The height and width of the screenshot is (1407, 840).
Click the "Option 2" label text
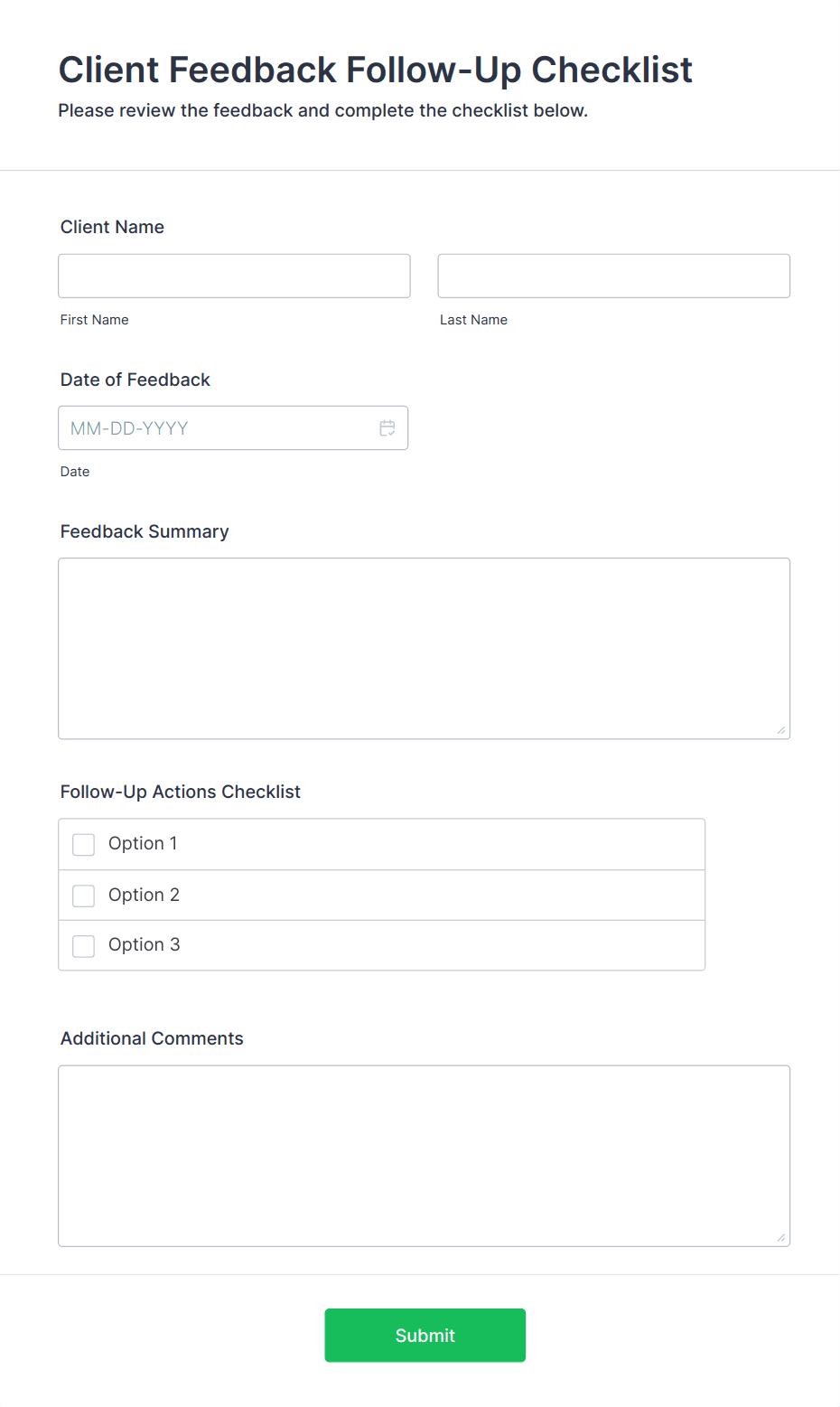144,895
